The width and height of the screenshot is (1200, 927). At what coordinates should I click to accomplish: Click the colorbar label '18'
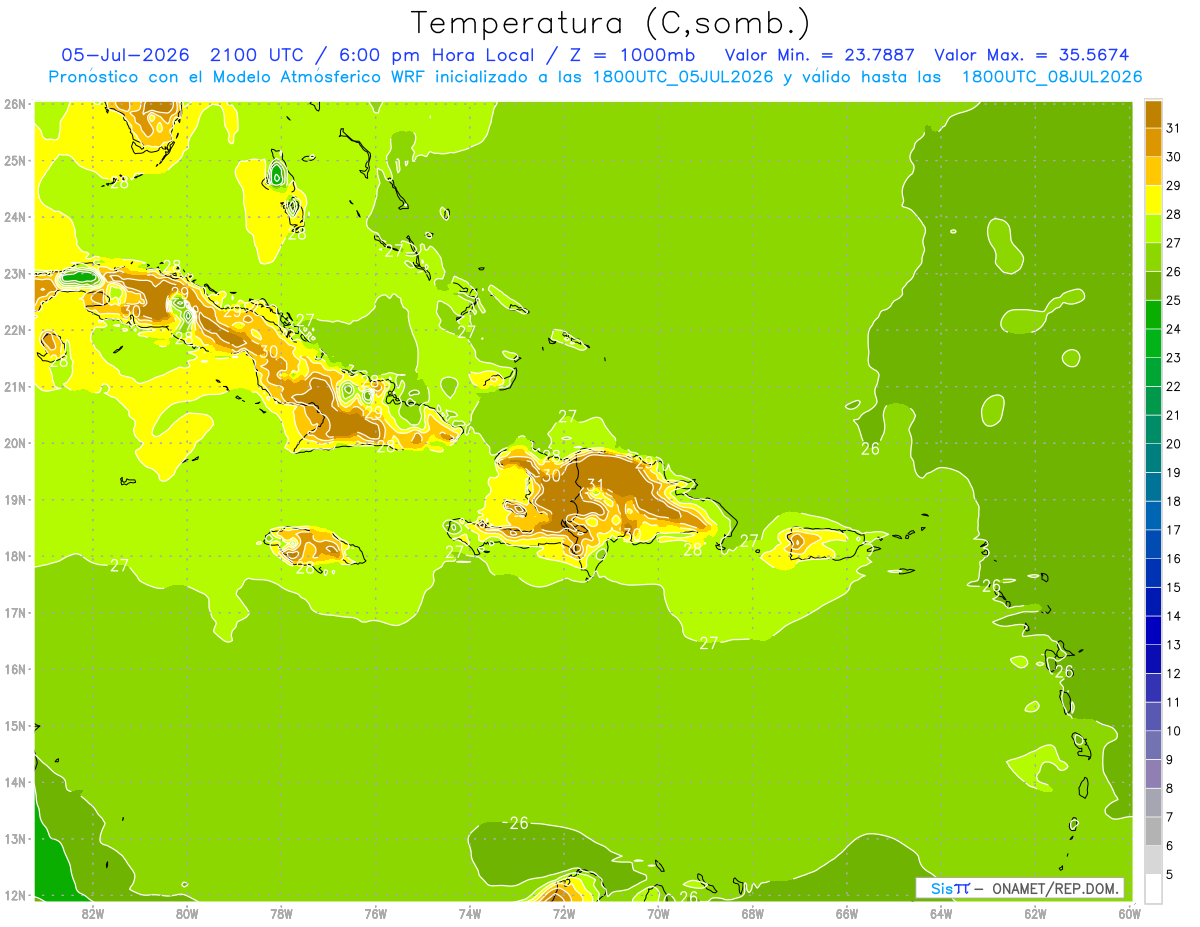1175,501
